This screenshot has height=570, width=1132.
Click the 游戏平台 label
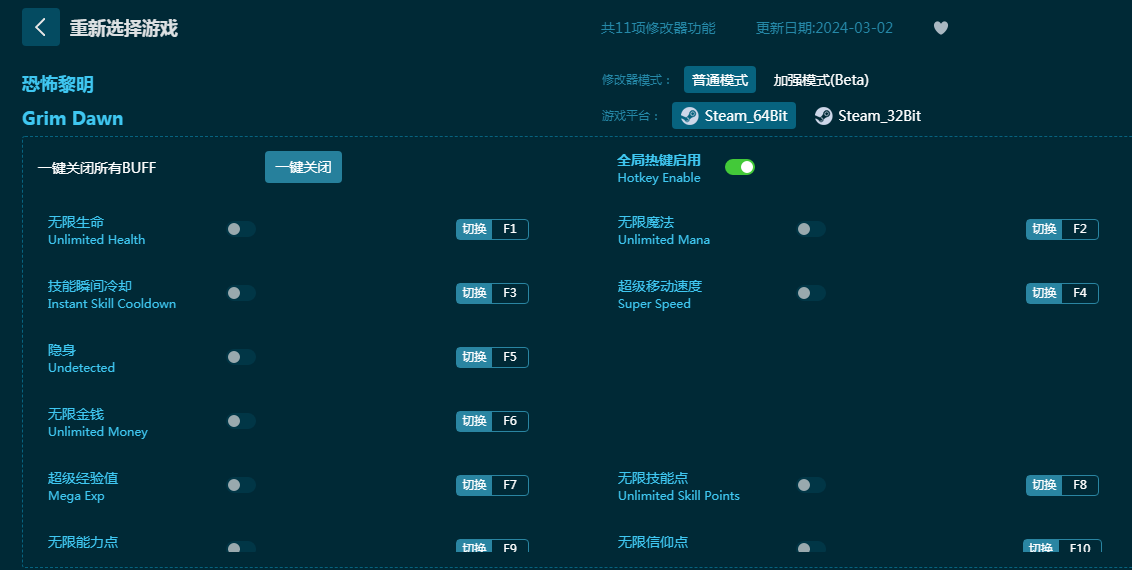pos(630,115)
